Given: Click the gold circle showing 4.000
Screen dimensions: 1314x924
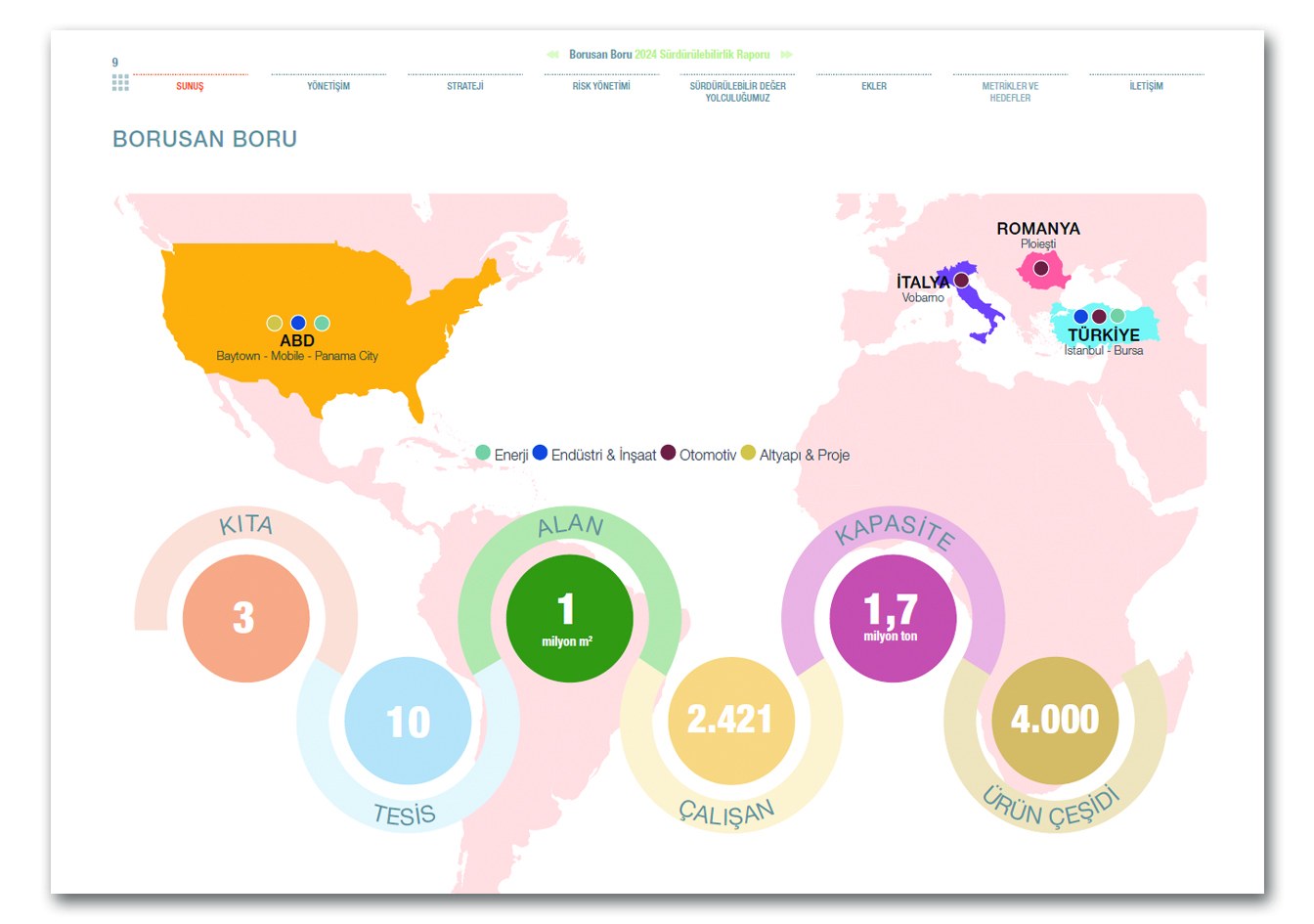Looking at the screenshot, I should pos(1055,722).
